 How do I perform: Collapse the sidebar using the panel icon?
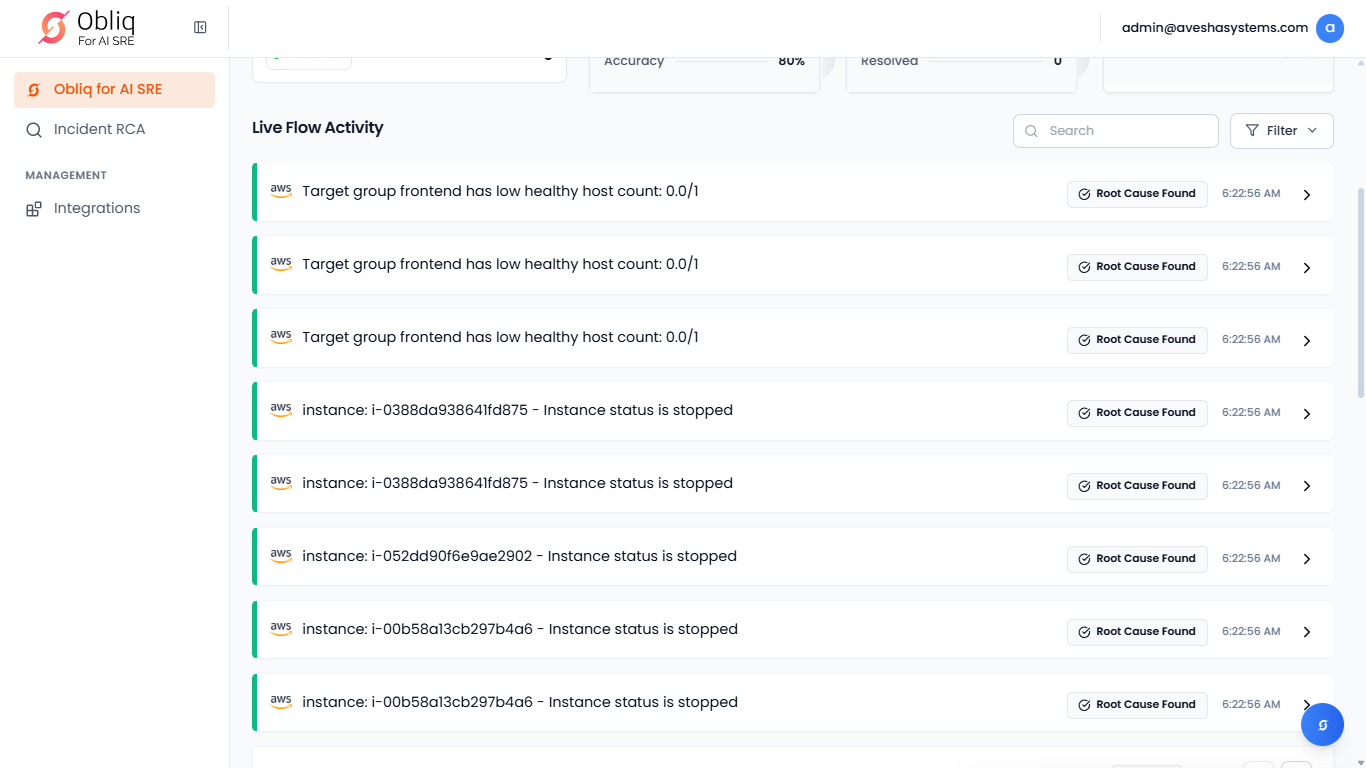tap(200, 28)
